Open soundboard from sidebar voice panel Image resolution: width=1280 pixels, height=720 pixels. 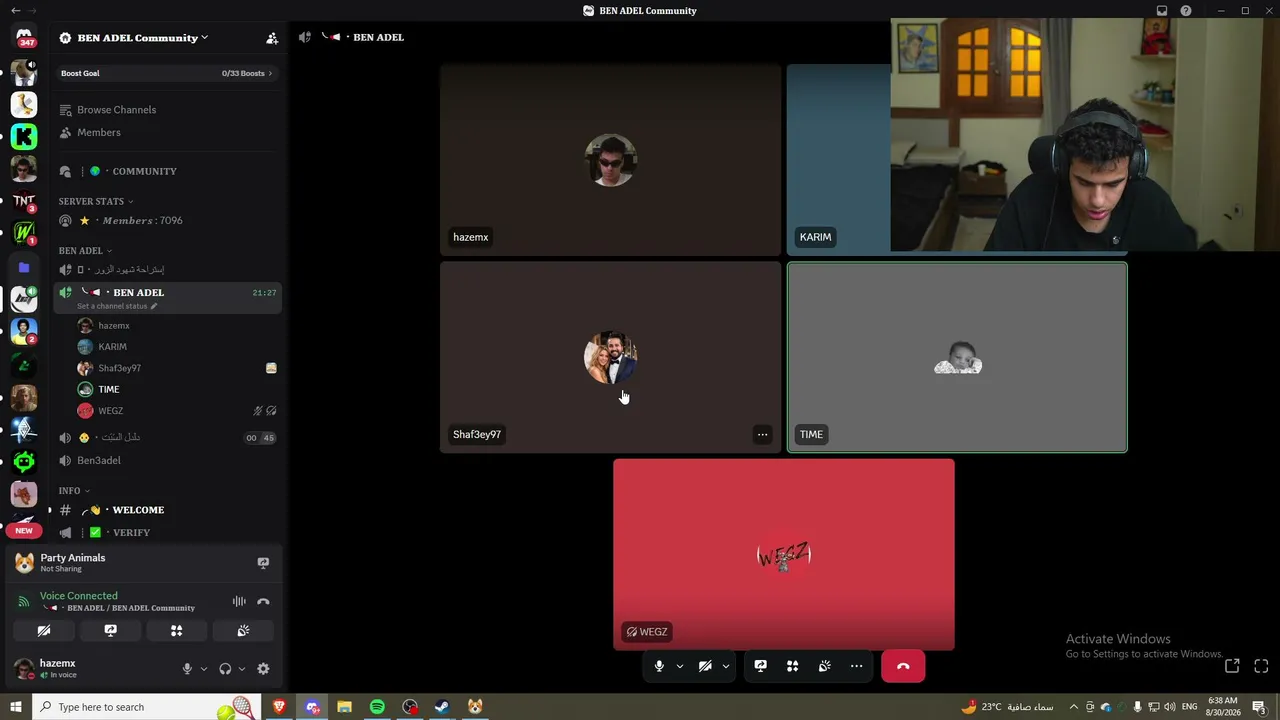point(243,631)
